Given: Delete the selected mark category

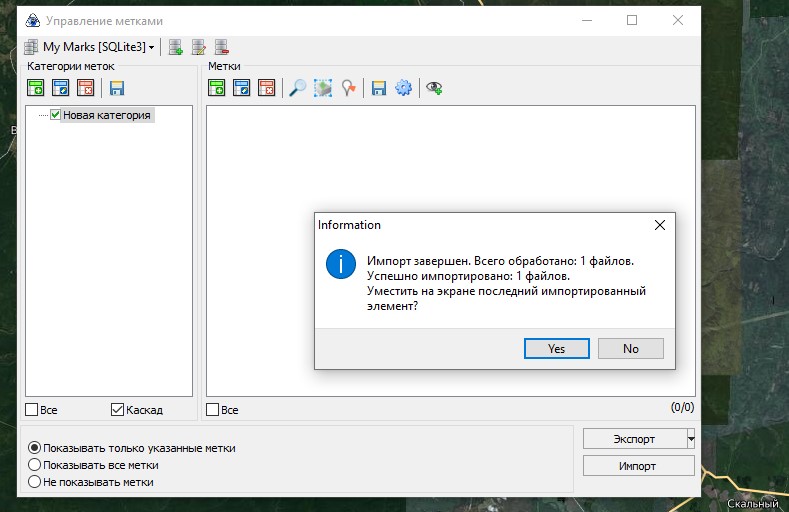Looking at the screenshot, I should [86, 88].
